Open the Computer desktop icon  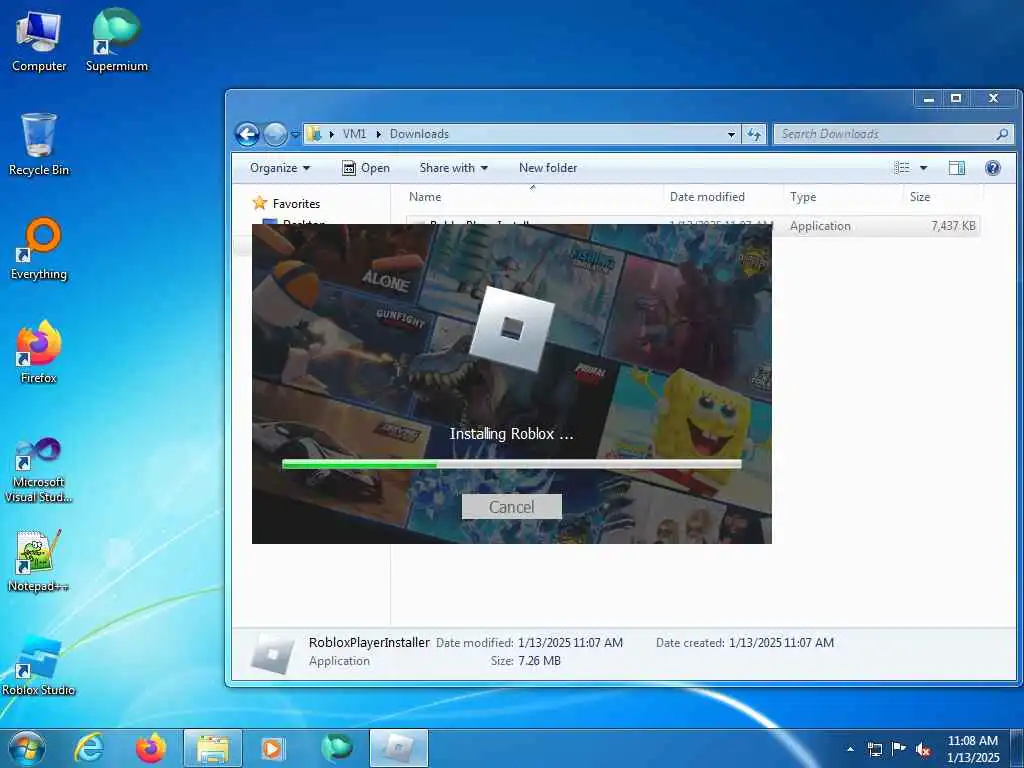tap(39, 41)
